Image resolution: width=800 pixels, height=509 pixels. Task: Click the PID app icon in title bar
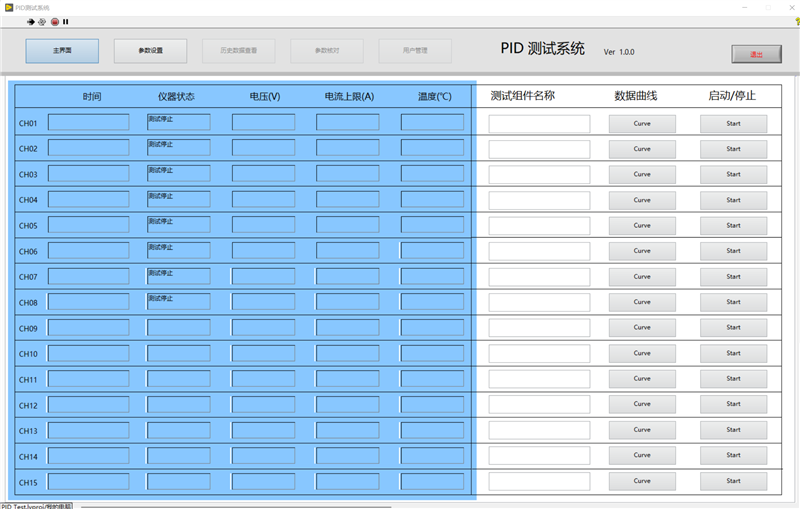[x=8, y=7]
